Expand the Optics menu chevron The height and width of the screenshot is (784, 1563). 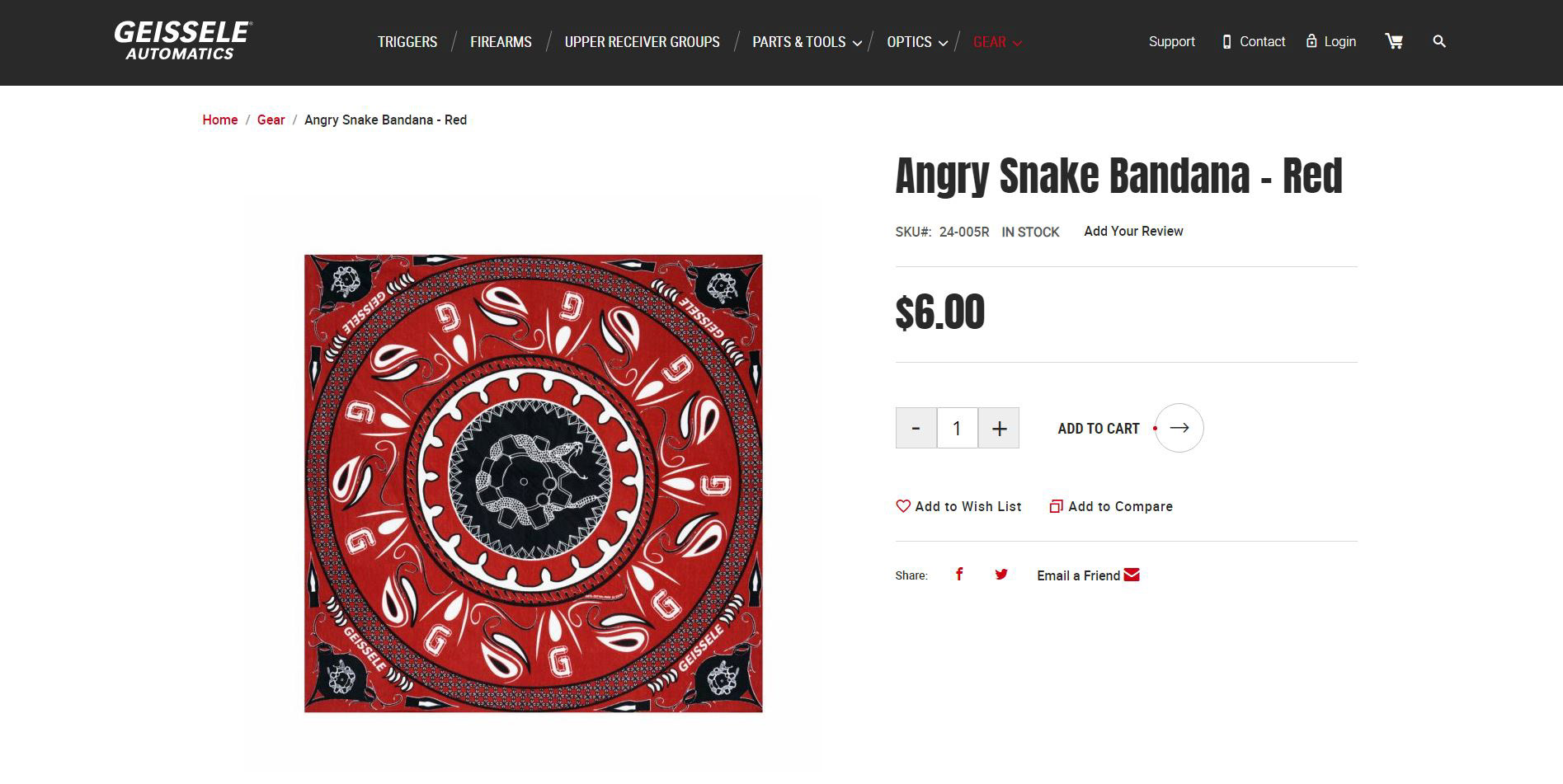(x=943, y=43)
